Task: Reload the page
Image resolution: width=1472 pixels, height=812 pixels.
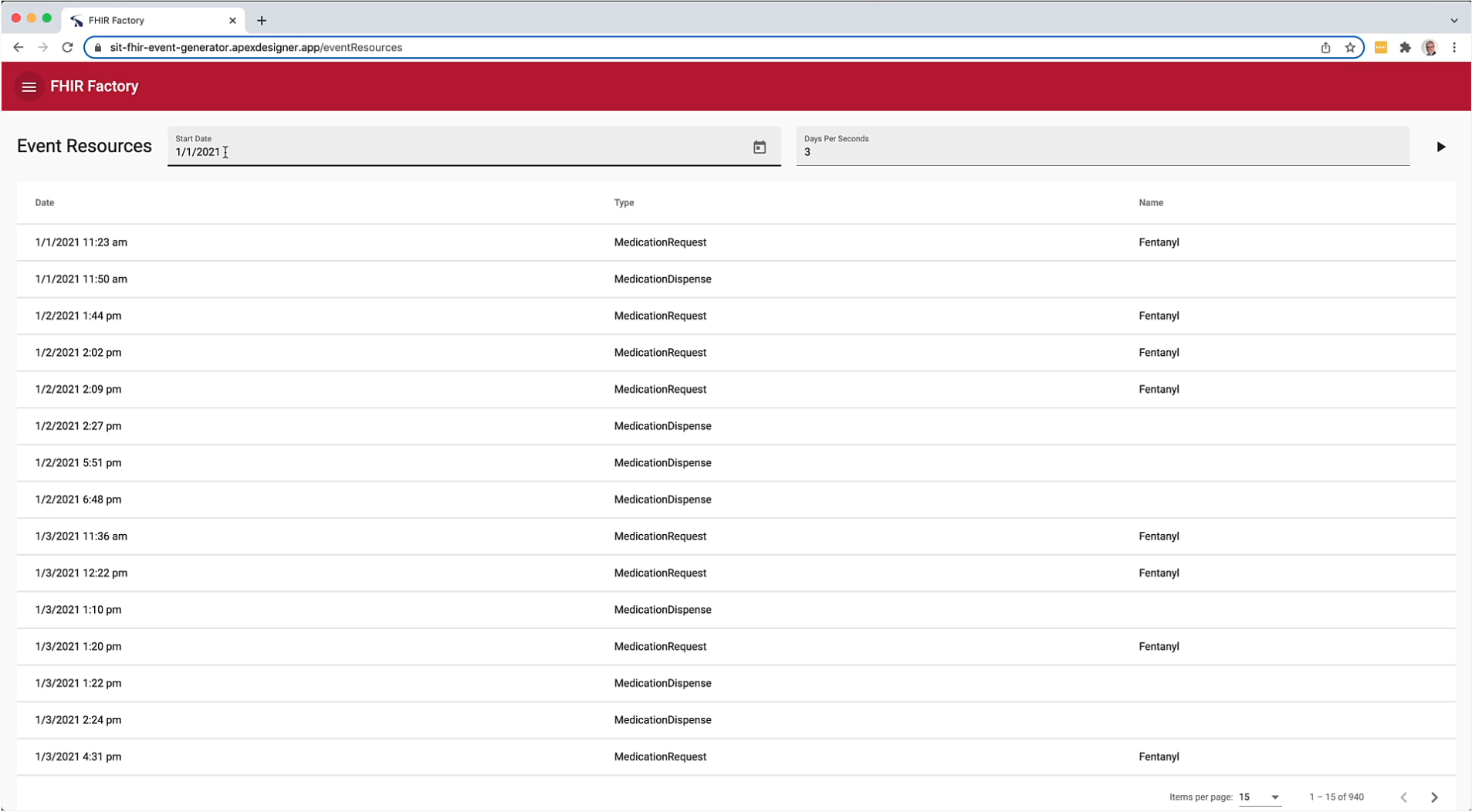Action: pyautogui.click(x=68, y=47)
